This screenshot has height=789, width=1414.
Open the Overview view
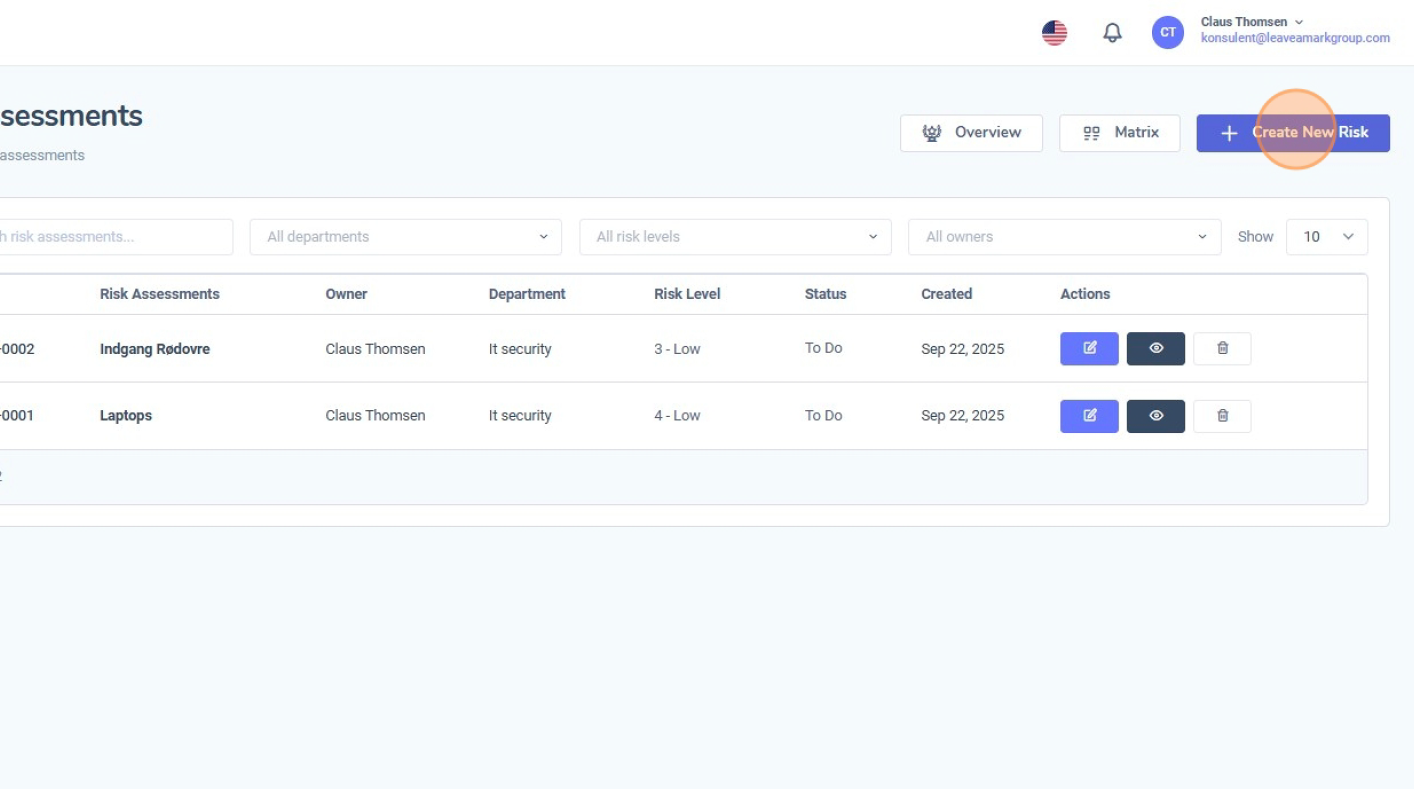pyautogui.click(x=971, y=133)
